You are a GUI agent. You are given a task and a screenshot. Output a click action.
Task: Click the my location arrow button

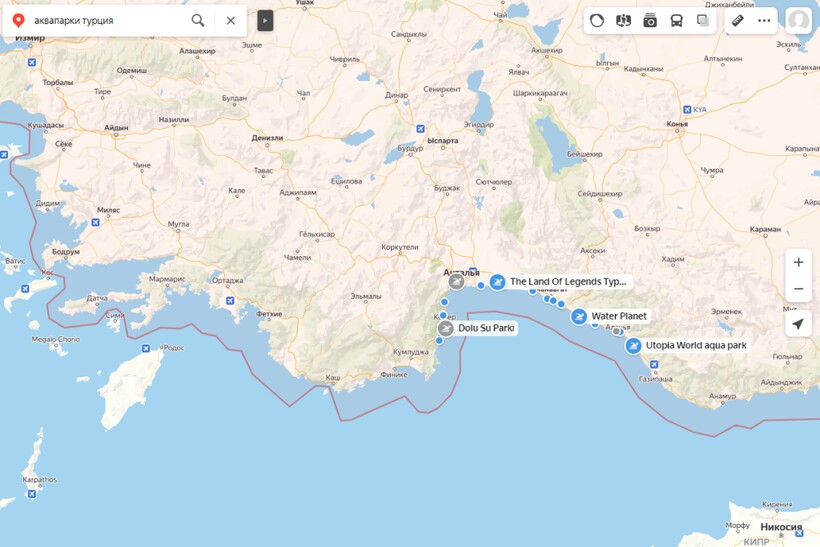click(798, 324)
